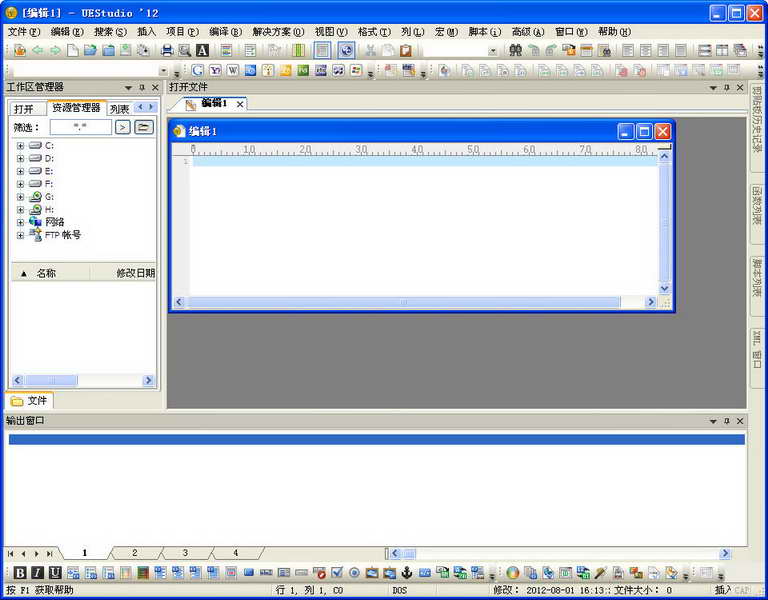Open the find combo box dropdown in top toolbar
The width and height of the screenshot is (768, 600).
[x=493, y=50]
